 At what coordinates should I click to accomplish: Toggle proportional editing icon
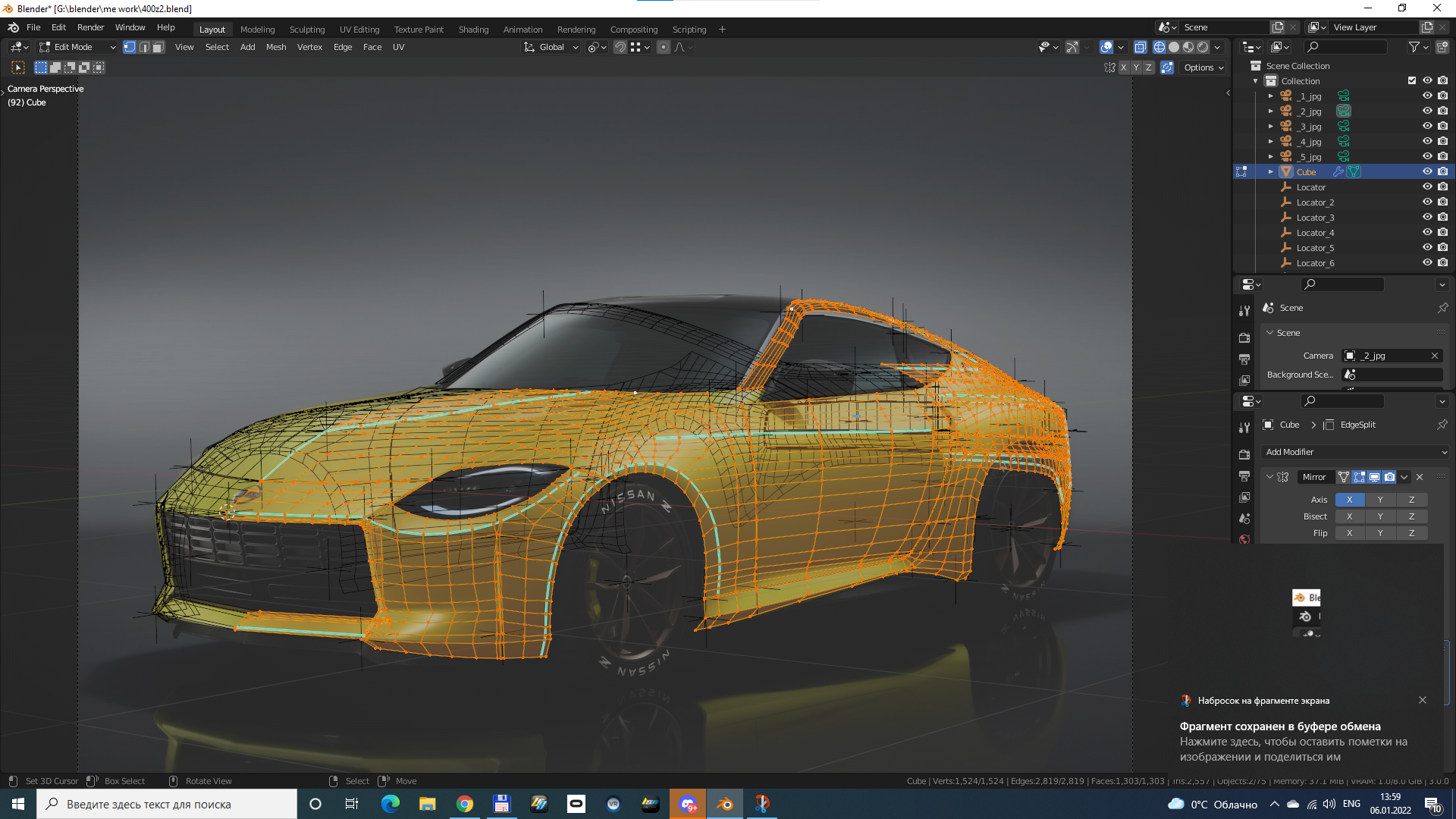pyautogui.click(x=664, y=47)
